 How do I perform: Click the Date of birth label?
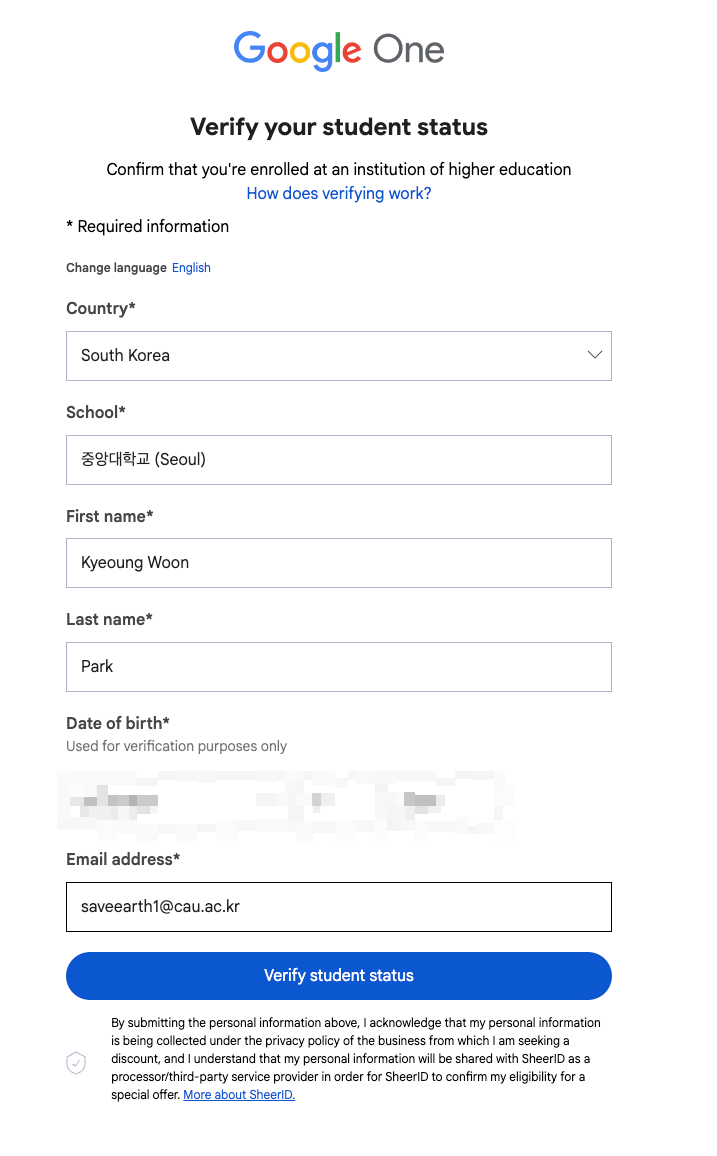point(118,723)
